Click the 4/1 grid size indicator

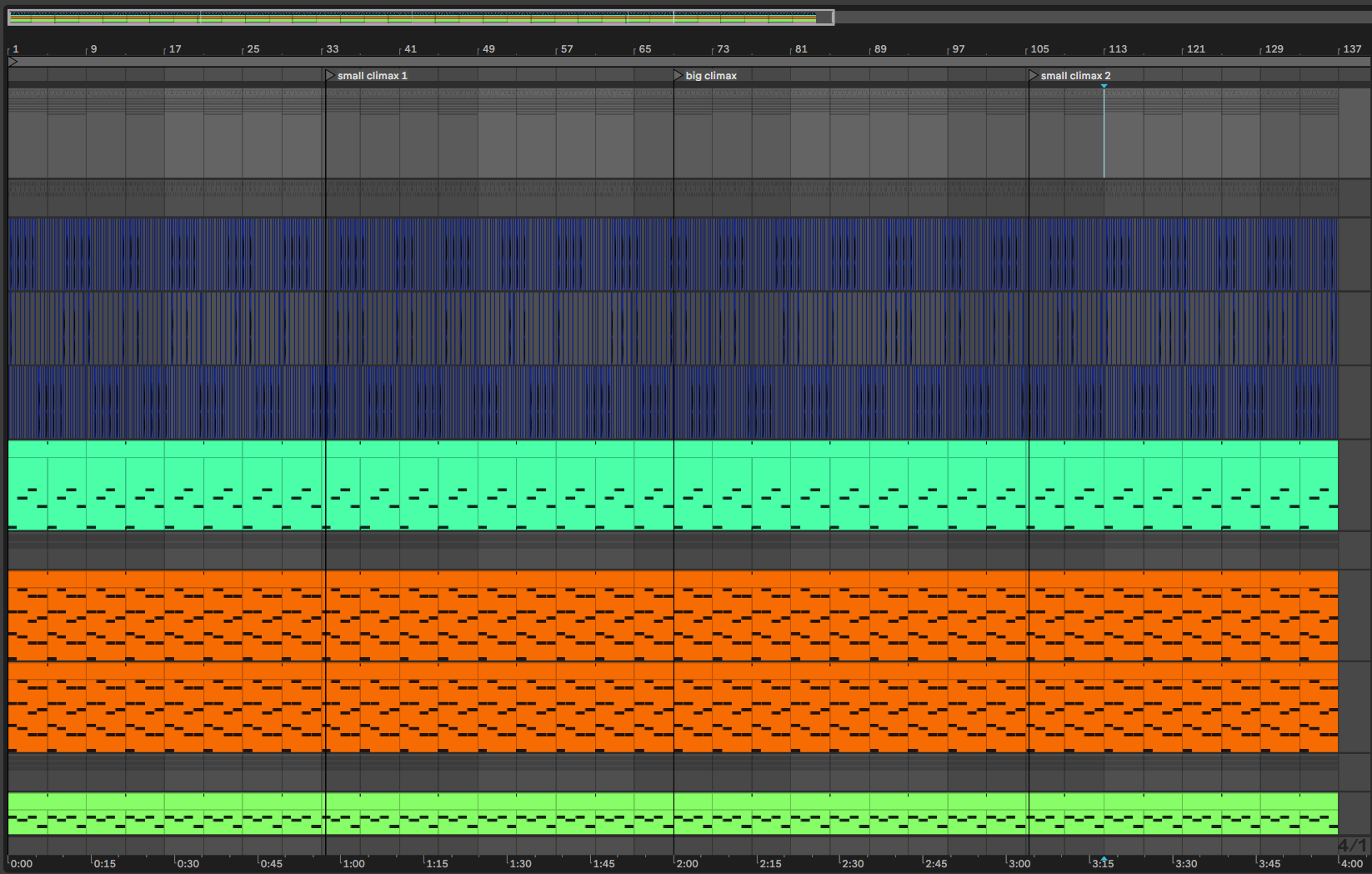(x=1352, y=845)
